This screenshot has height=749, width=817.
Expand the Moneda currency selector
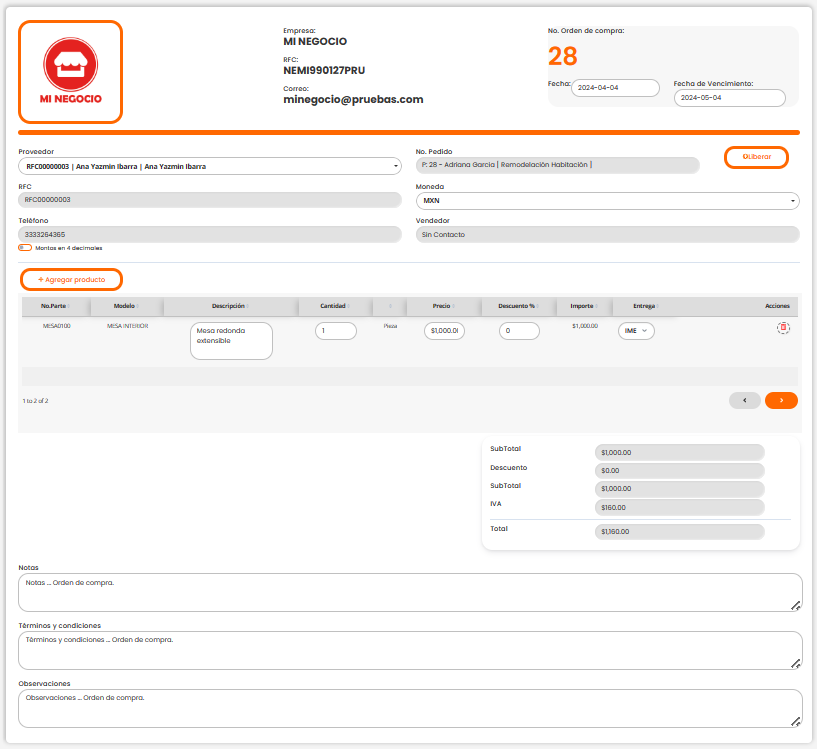[x=607, y=201]
